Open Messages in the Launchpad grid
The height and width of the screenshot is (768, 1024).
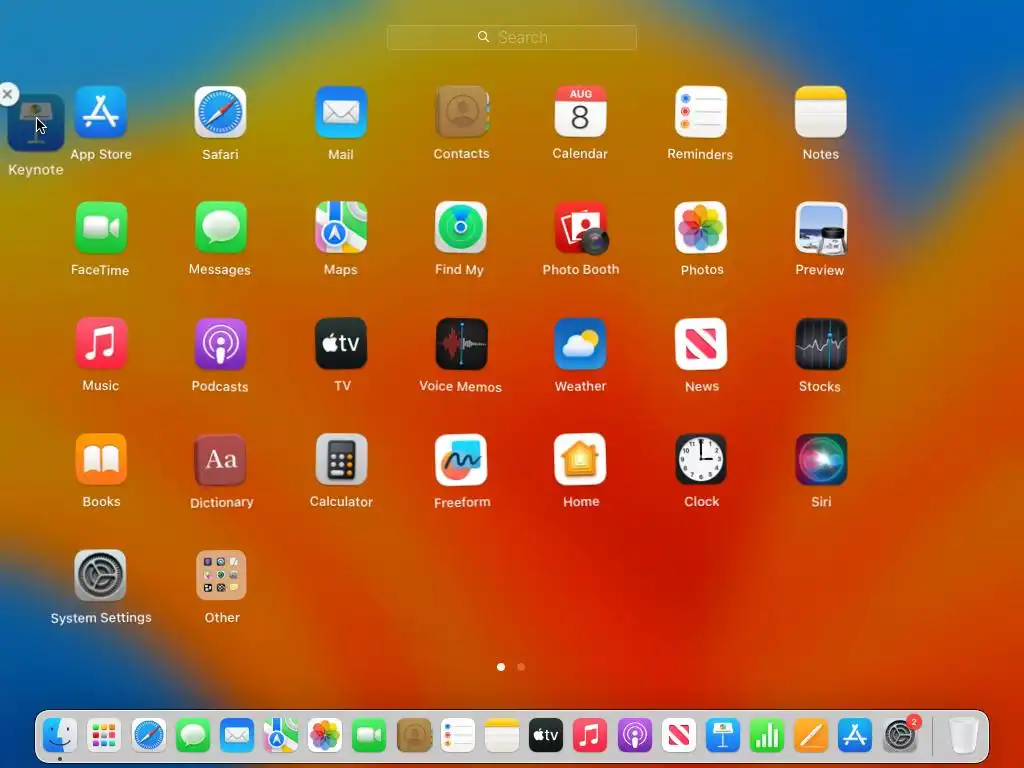tap(220, 228)
